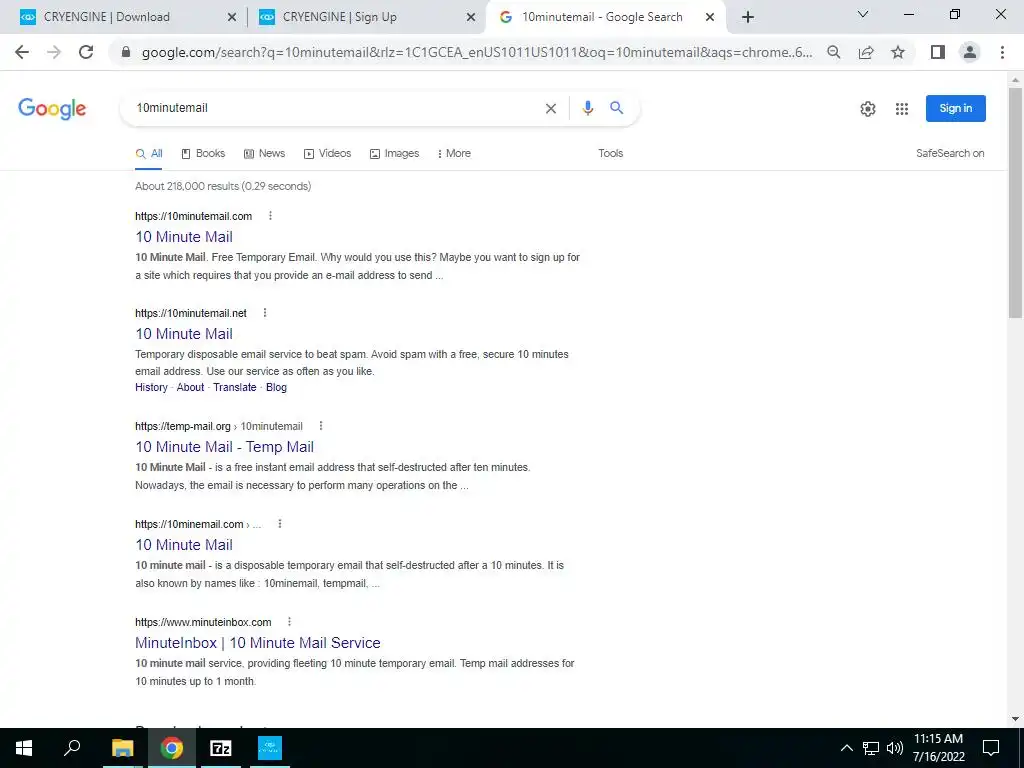Open the Windows Start menu
Viewport: 1024px width, 768px height.
tap(24, 748)
